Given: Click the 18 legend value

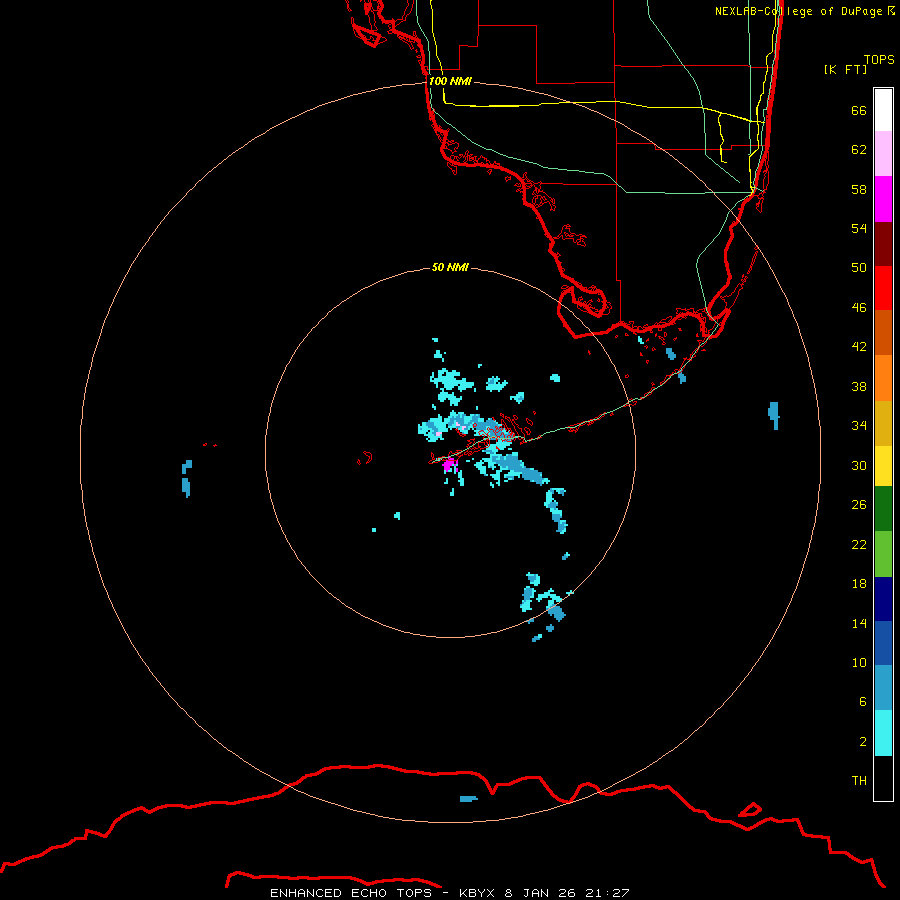Looking at the screenshot, I should 859,584.
